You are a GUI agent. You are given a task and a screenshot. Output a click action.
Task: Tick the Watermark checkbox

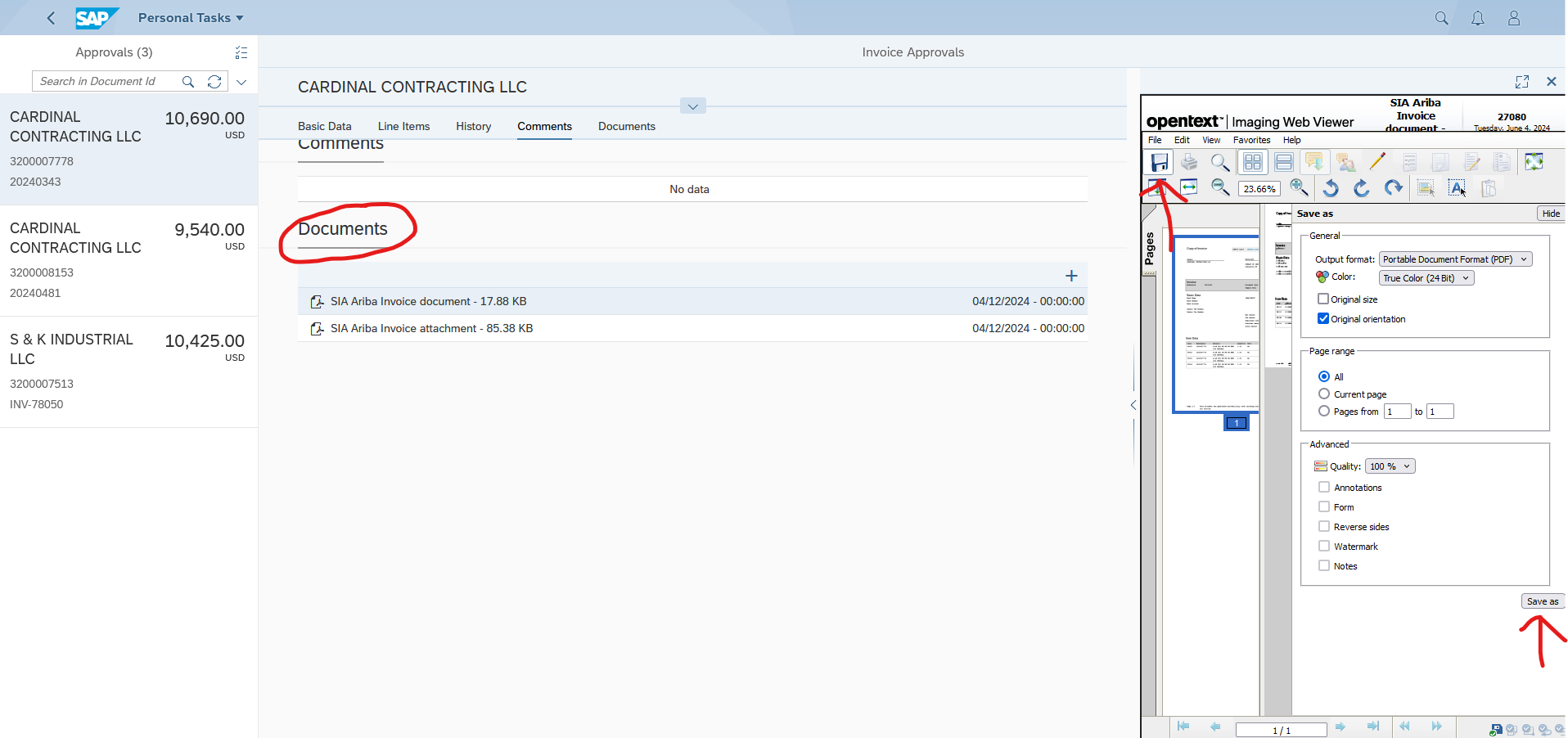1324,547
